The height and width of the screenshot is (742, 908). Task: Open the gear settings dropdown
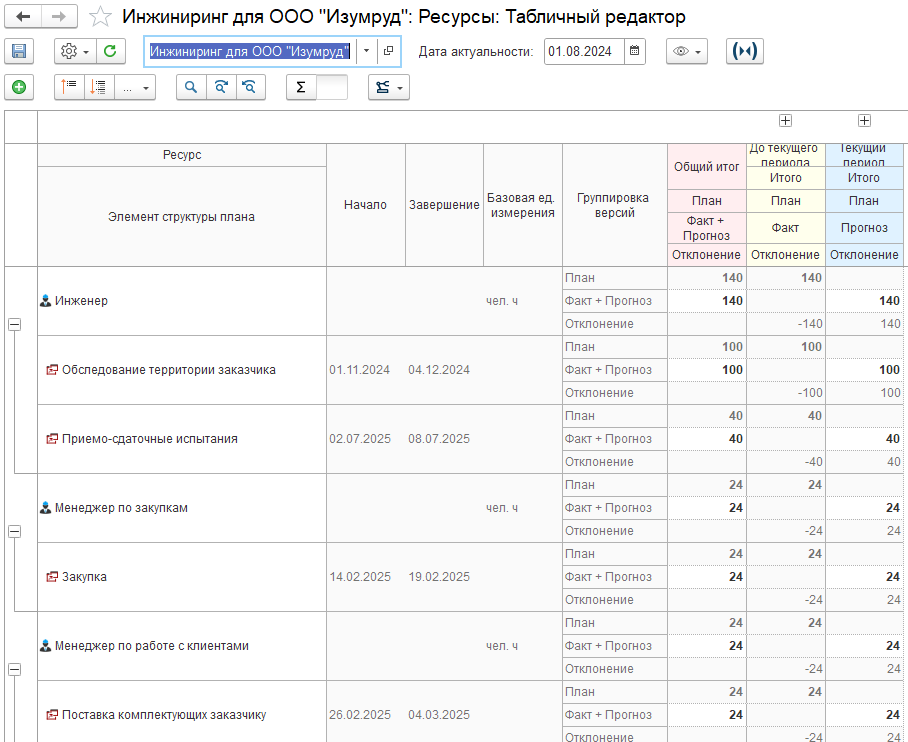(x=74, y=51)
